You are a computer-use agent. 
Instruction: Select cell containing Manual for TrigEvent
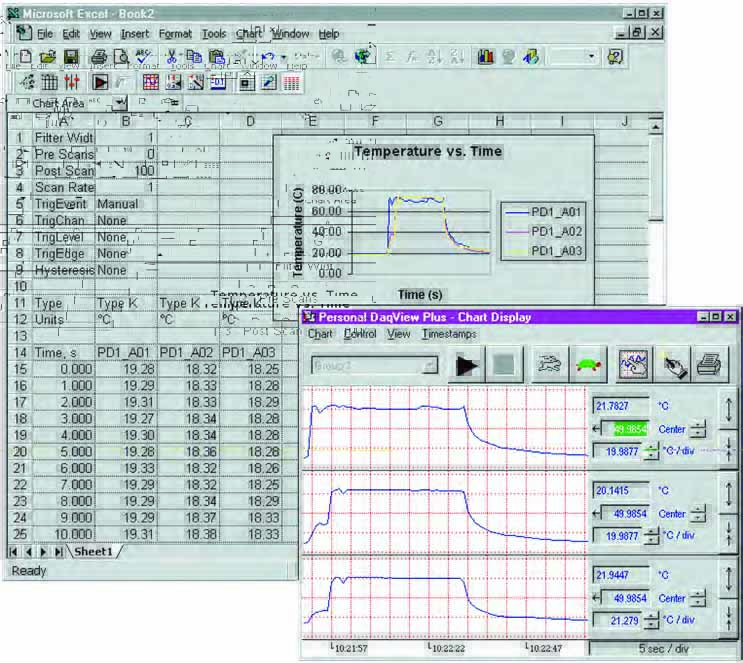coord(126,204)
